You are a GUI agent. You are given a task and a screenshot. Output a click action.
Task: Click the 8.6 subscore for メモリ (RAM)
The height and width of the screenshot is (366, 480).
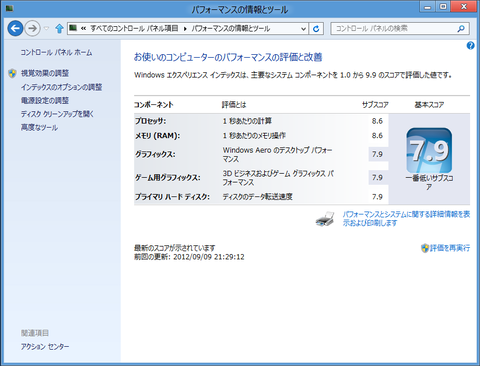(x=377, y=136)
